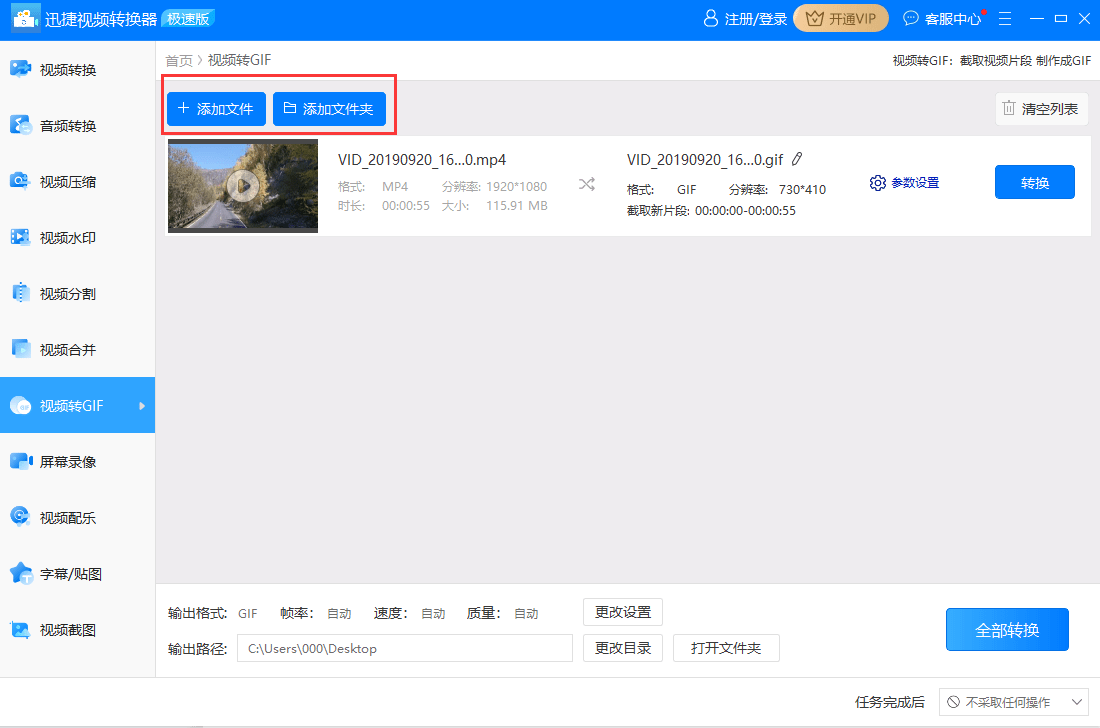The image size is (1100, 728).
Task: Start conversion with the 全部转换 button
Action: coord(1007,629)
